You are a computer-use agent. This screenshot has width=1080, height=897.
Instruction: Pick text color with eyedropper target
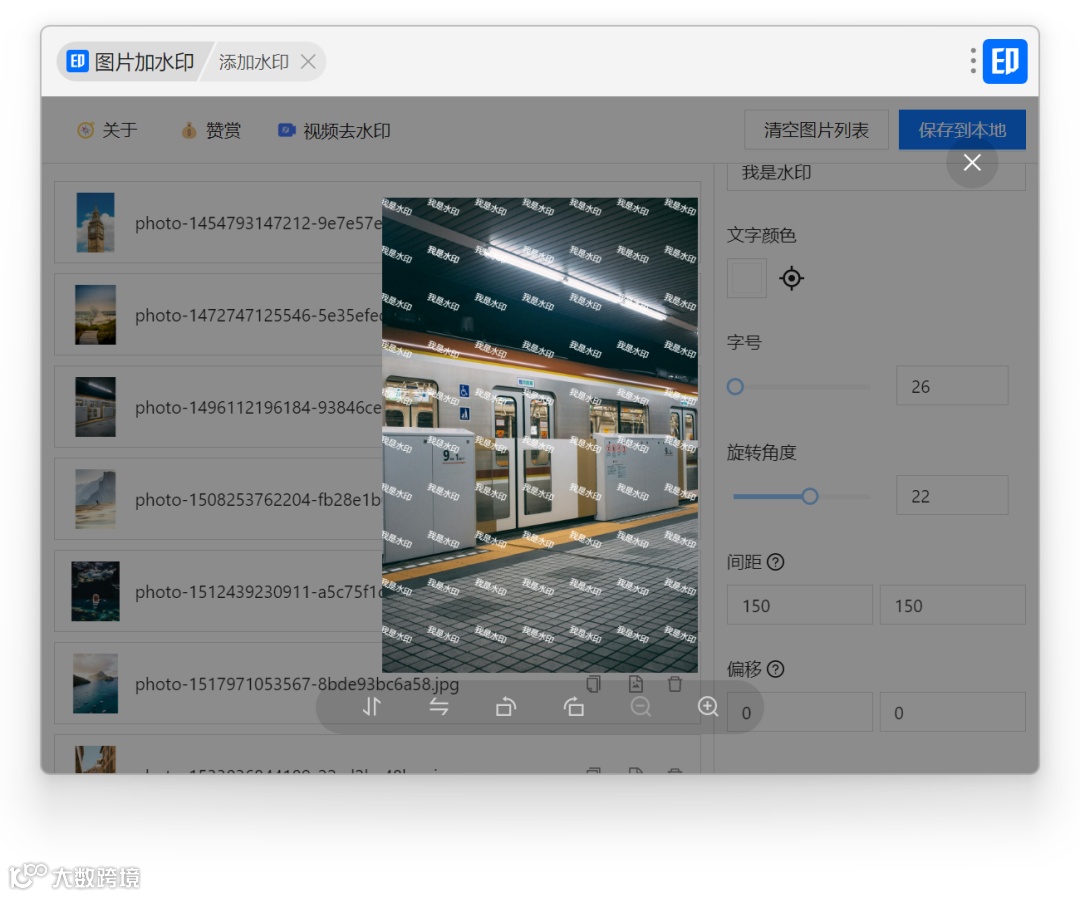tap(791, 278)
